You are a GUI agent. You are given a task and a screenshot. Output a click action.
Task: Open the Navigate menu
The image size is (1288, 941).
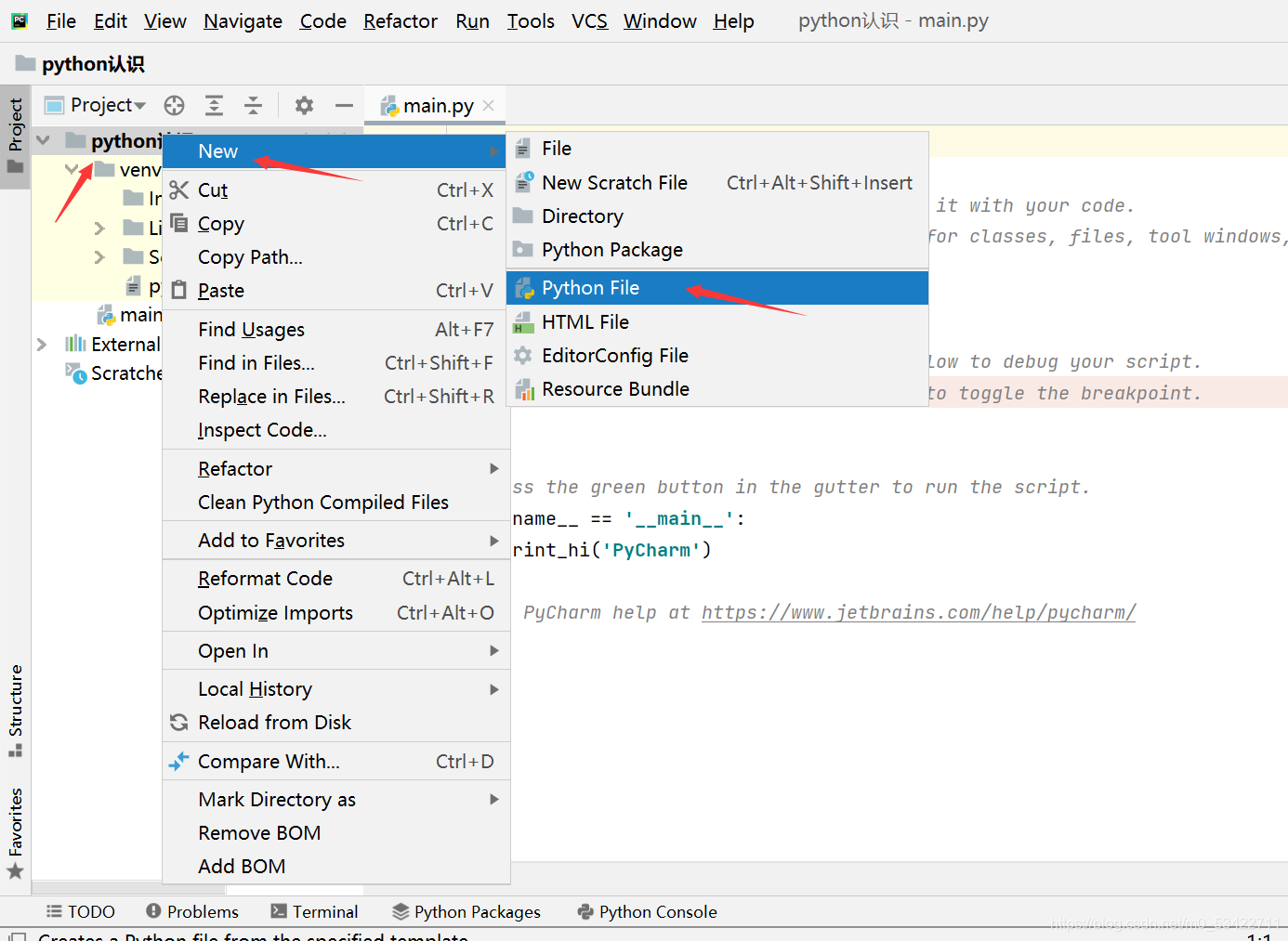pos(243,20)
